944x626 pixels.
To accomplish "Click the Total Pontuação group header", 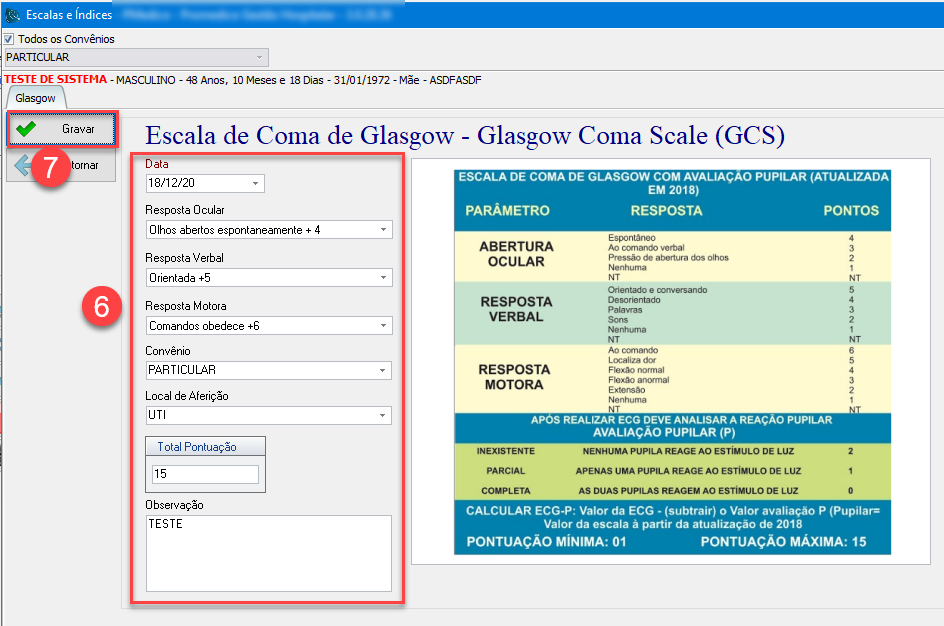I will [x=197, y=447].
